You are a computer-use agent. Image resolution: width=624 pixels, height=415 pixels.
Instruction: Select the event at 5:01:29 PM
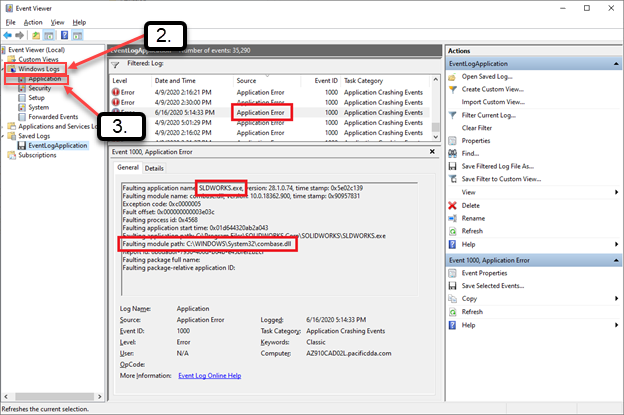(270, 123)
